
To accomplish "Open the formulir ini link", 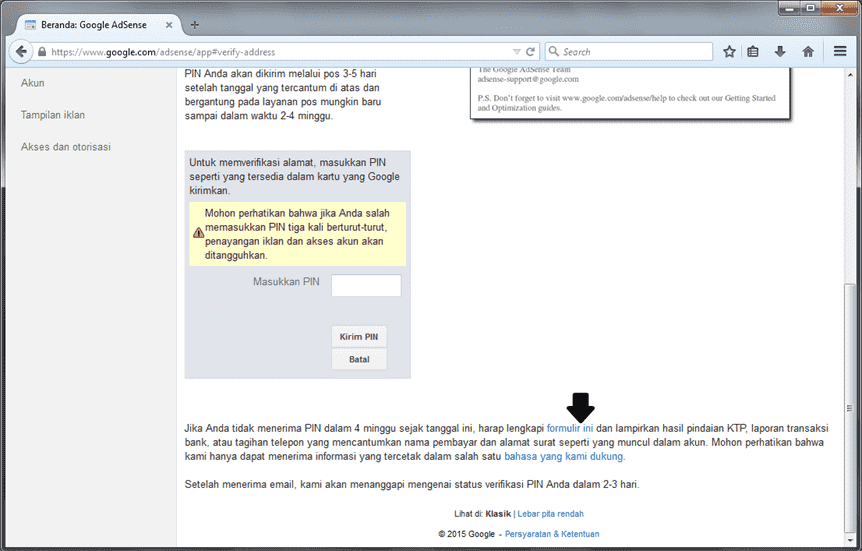I will [x=570, y=428].
